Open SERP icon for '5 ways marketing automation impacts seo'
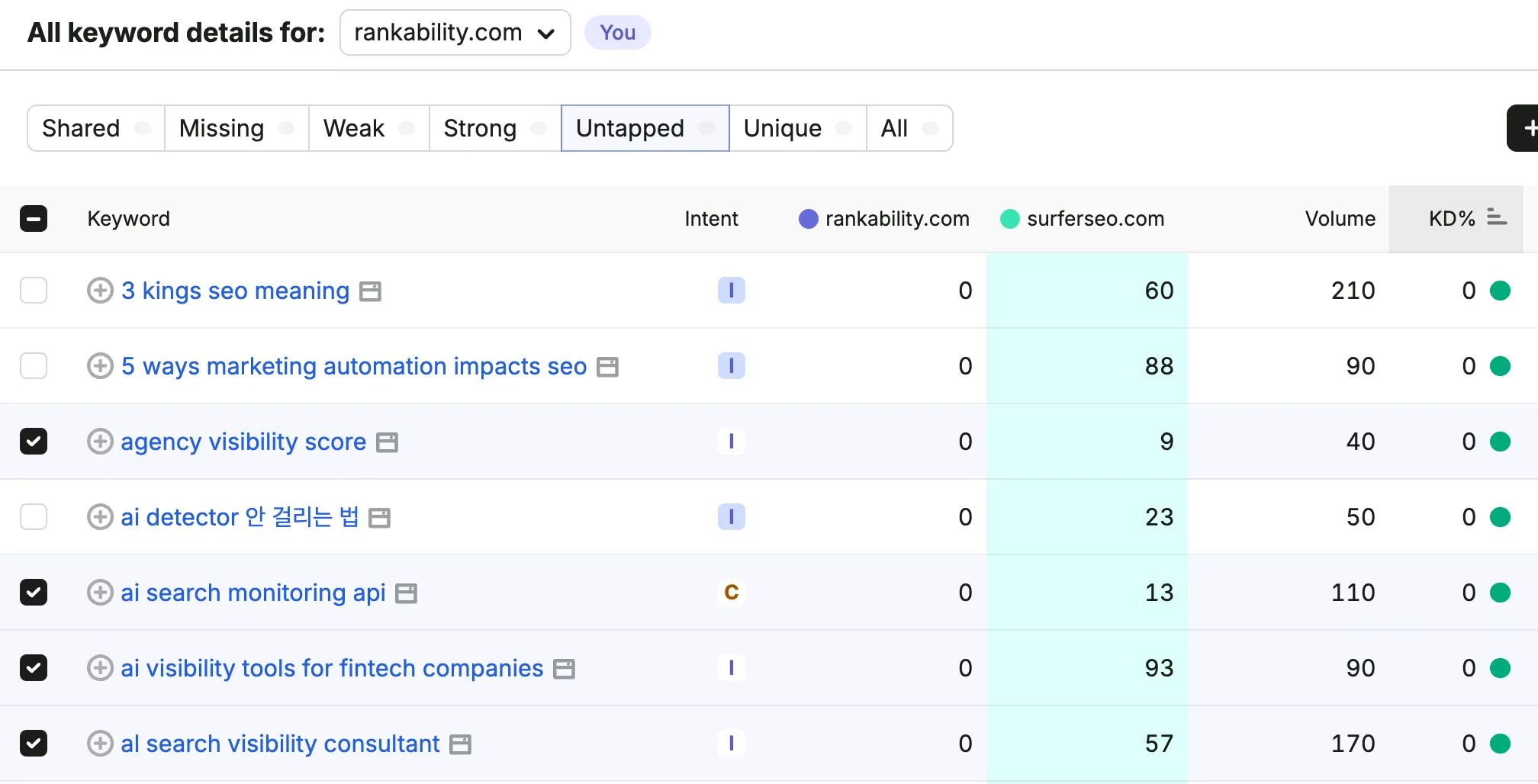The width and height of the screenshot is (1538, 784). [607, 367]
